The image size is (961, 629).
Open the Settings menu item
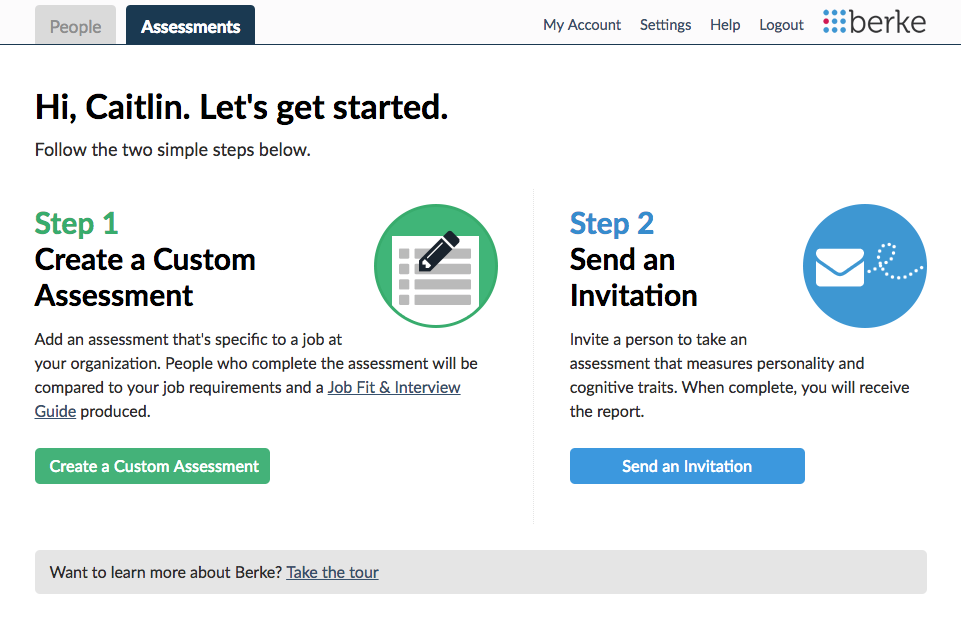coord(665,25)
